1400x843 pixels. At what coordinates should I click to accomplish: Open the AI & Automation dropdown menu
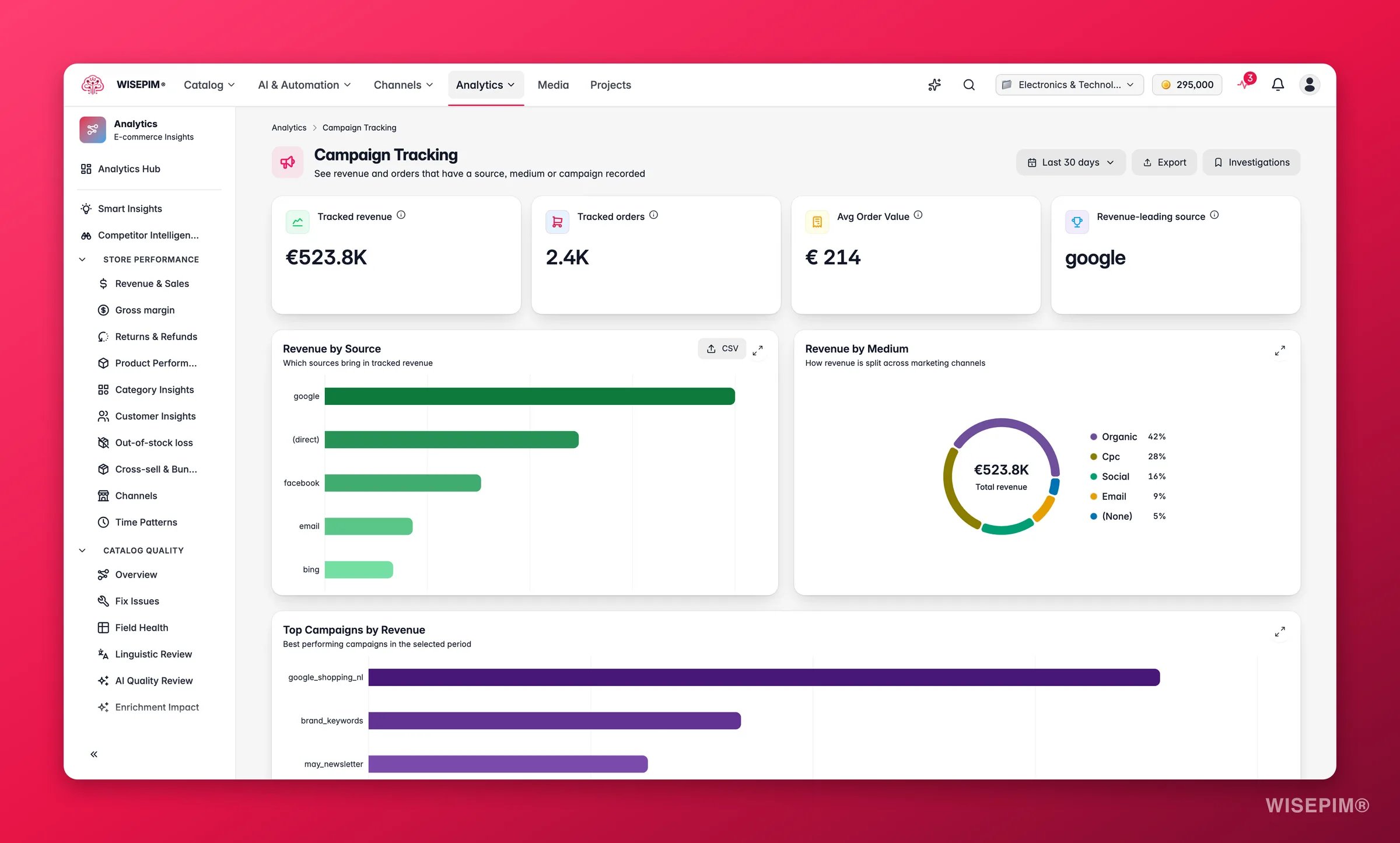click(304, 85)
